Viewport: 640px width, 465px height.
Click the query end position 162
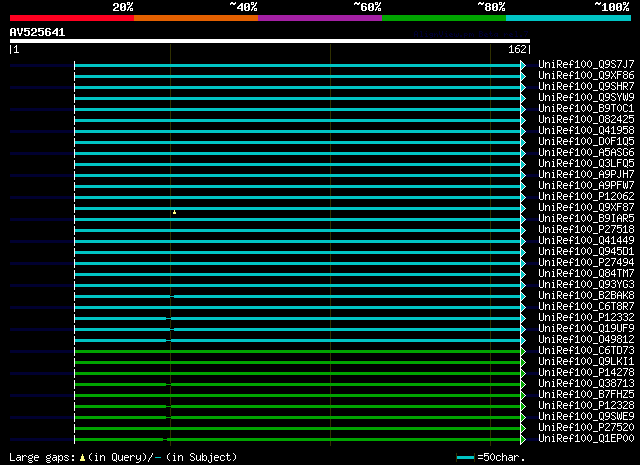coord(517,49)
